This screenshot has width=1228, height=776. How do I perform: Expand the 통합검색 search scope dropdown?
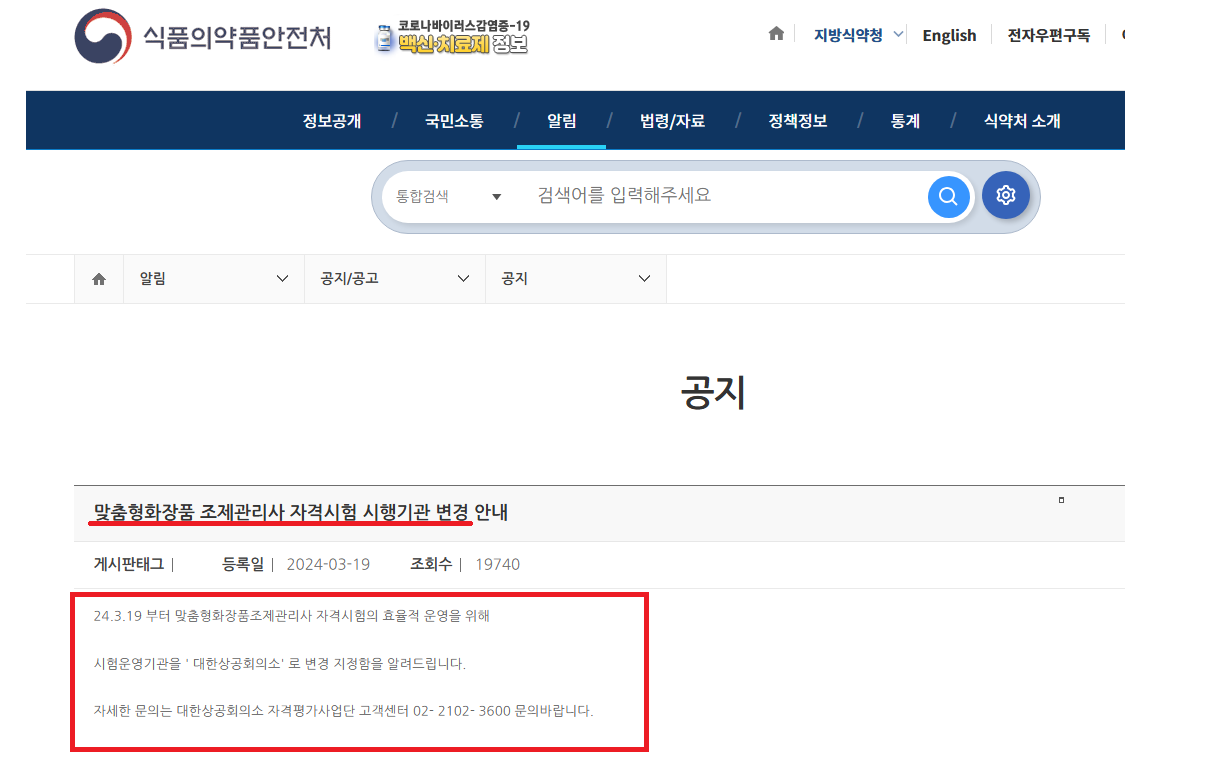[449, 197]
